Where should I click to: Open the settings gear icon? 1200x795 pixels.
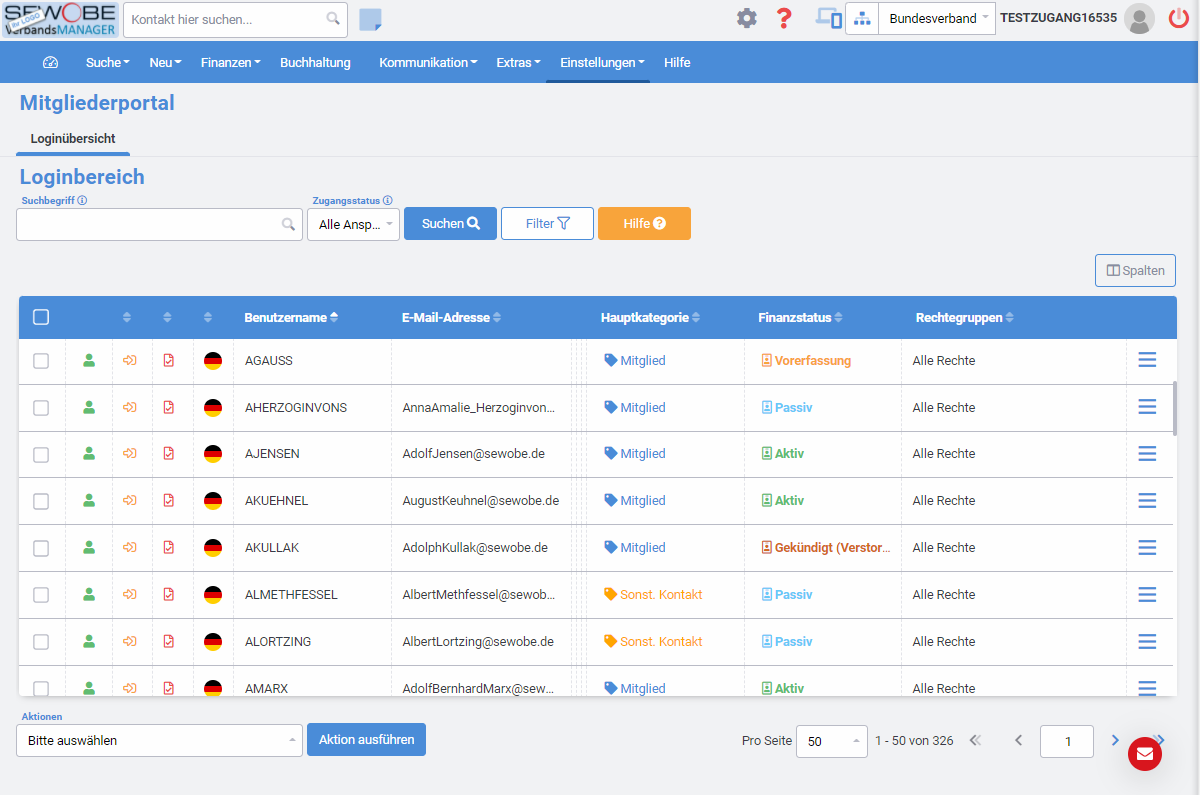[747, 18]
